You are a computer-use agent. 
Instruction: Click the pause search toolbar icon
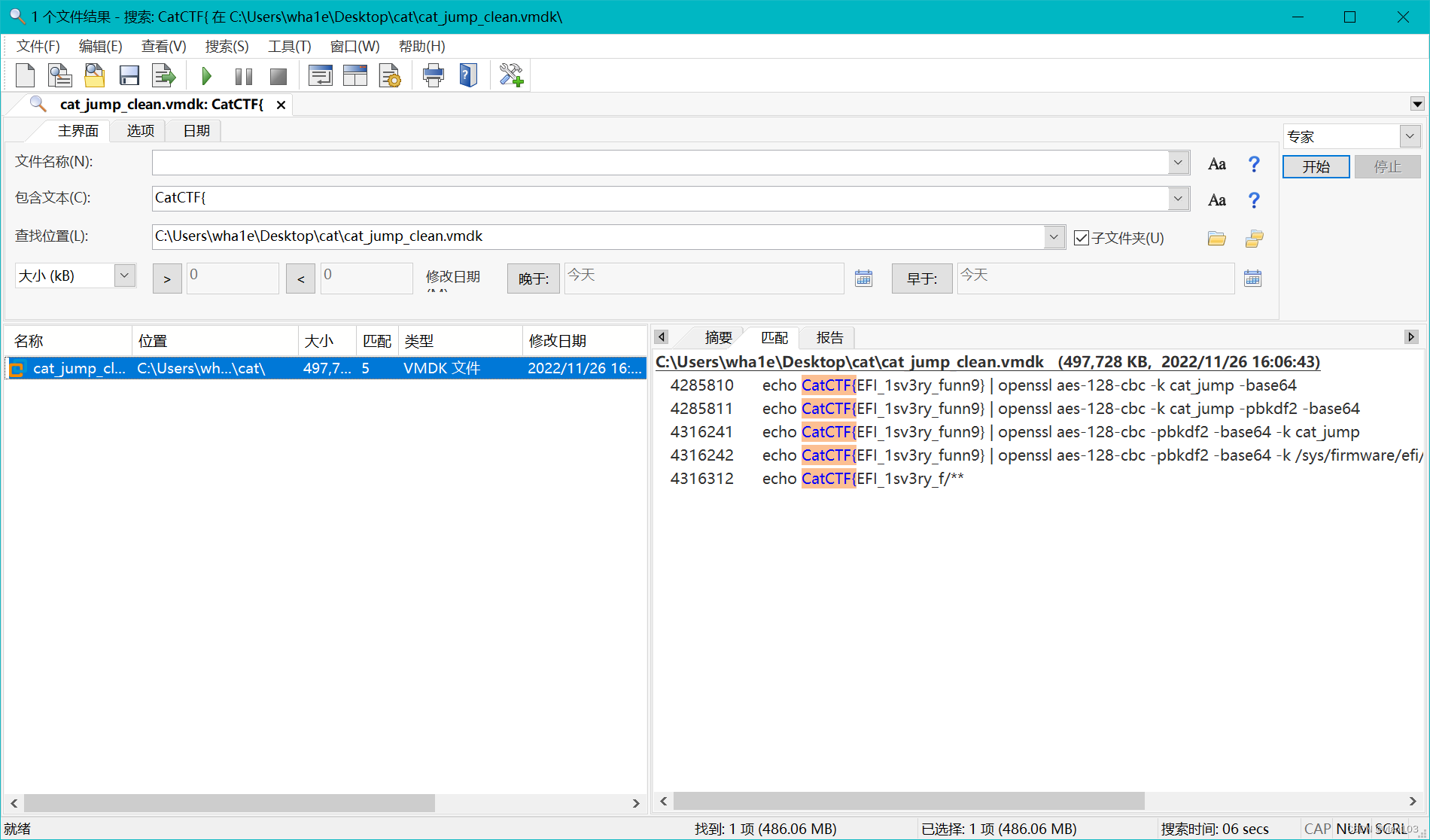[x=243, y=76]
